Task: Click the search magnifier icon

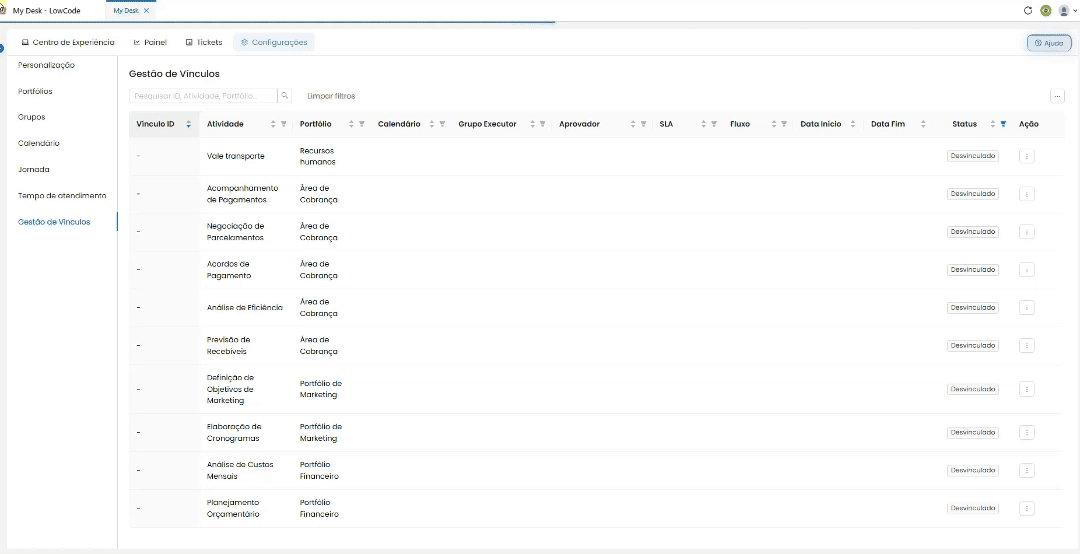Action: tap(284, 96)
